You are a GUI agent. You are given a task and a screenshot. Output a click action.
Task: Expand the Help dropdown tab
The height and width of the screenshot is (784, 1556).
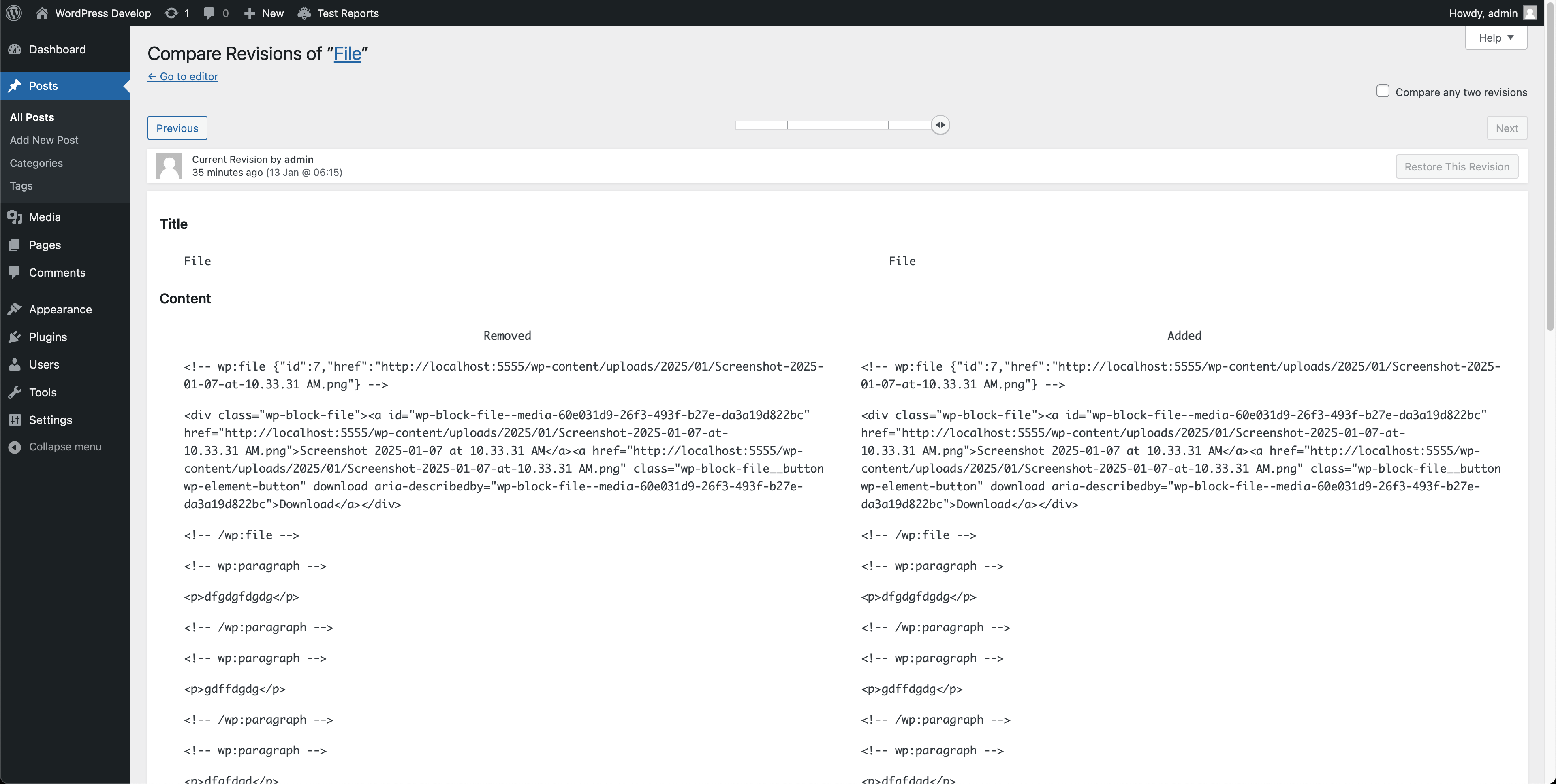(x=1496, y=38)
